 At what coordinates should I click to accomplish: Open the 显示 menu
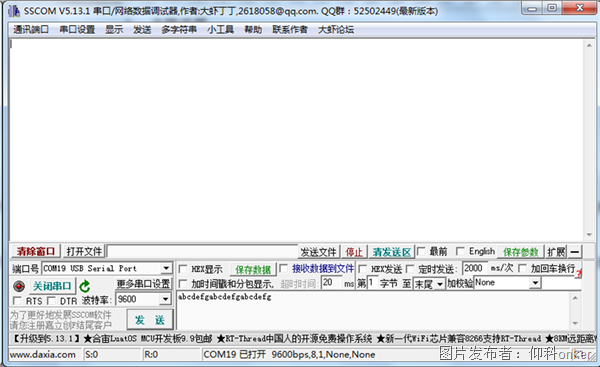pyautogui.click(x=114, y=29)
